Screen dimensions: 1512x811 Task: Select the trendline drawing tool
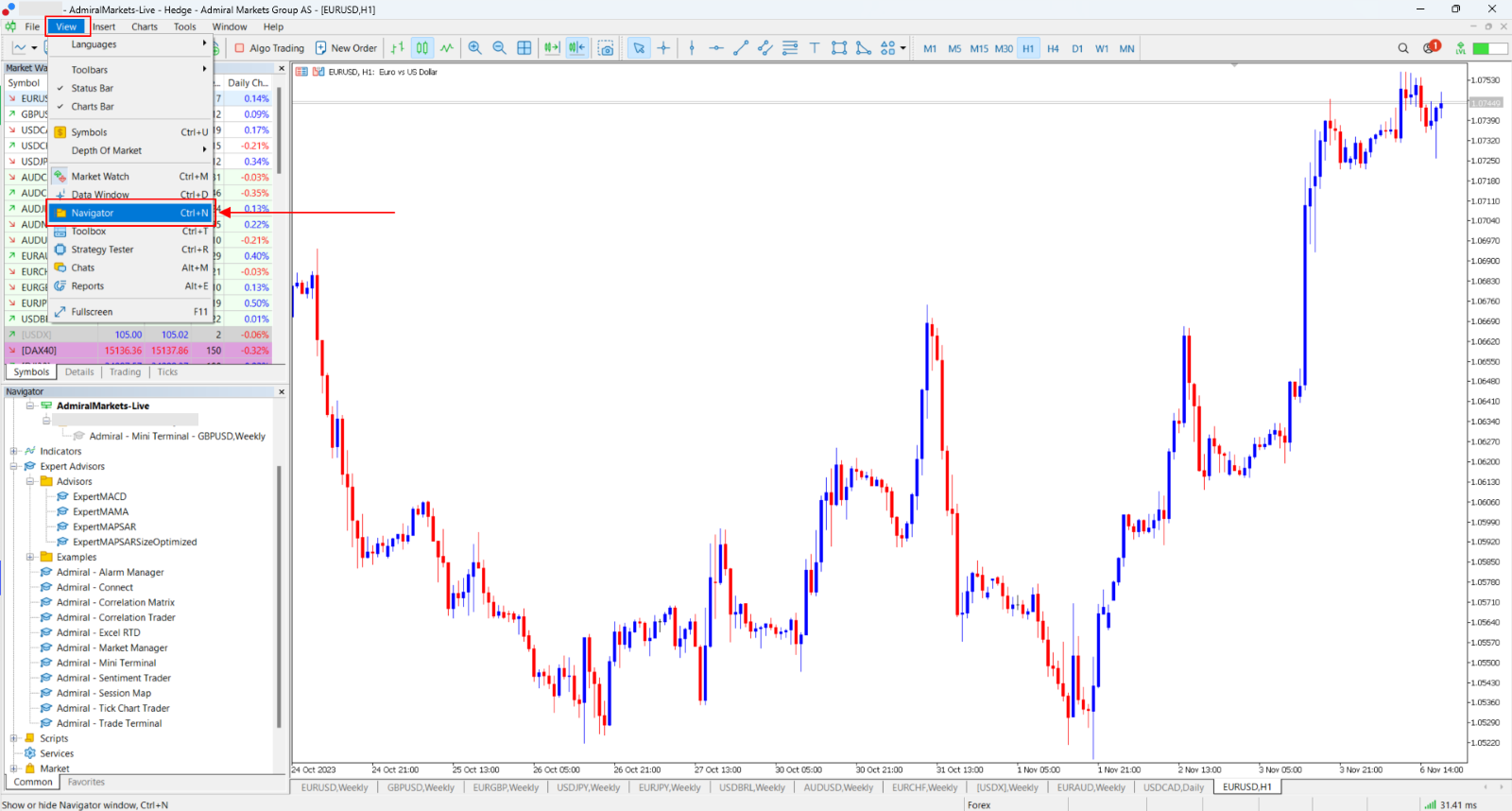pyautogui.click(x=741, y=48)
